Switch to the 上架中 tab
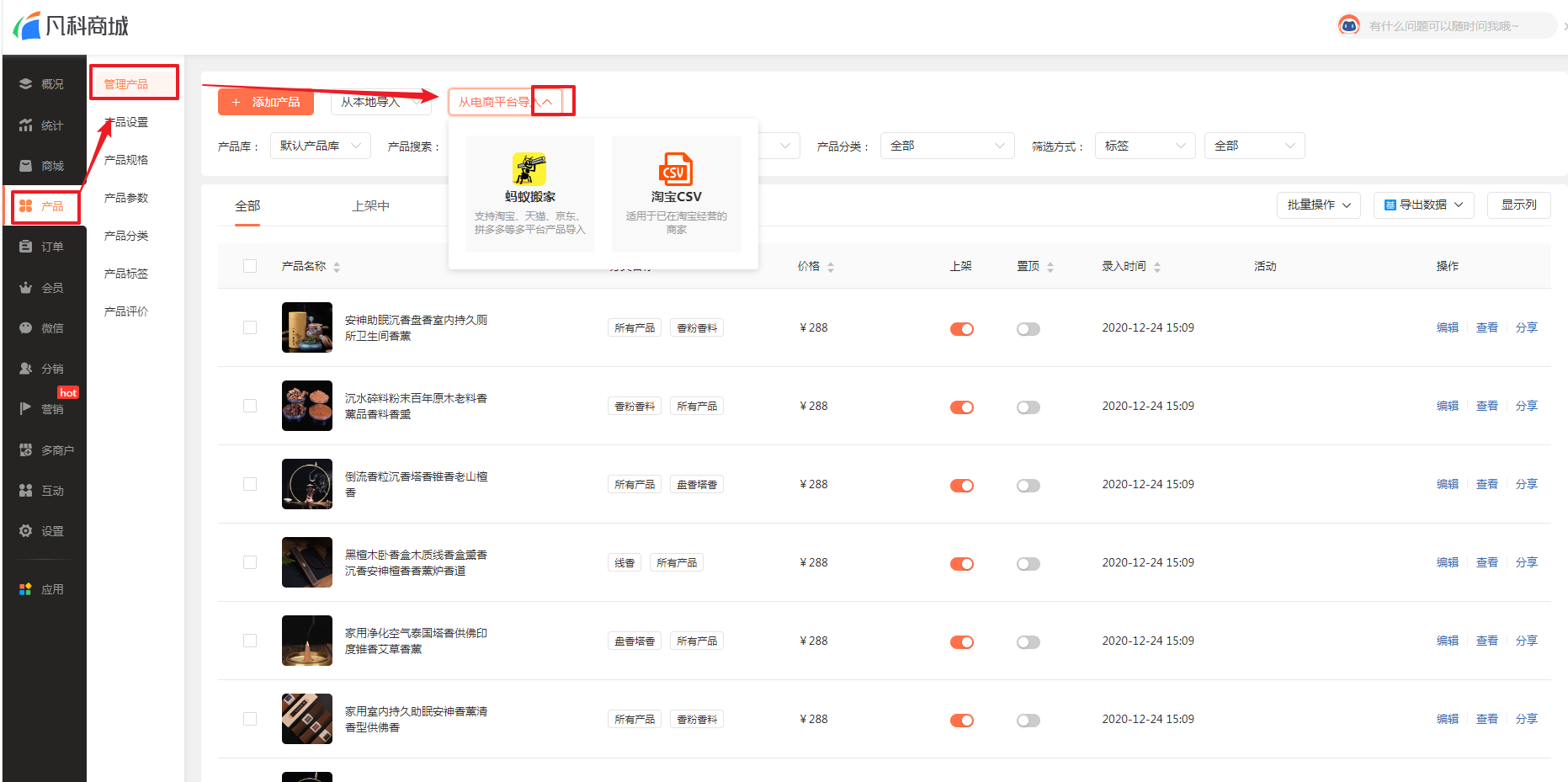This screenshot has width=1568, height=782. pyautogui.click(x=371, y=206)
